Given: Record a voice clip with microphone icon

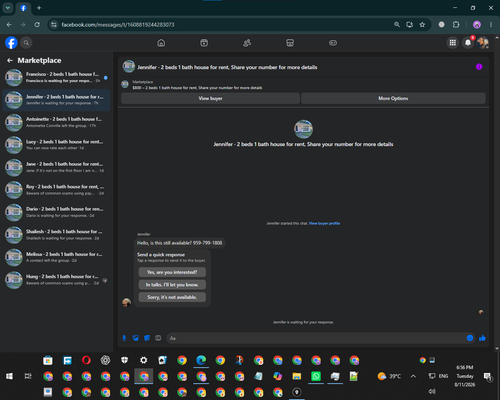Looking at the screenshot, I should click(x=124, y=338).
